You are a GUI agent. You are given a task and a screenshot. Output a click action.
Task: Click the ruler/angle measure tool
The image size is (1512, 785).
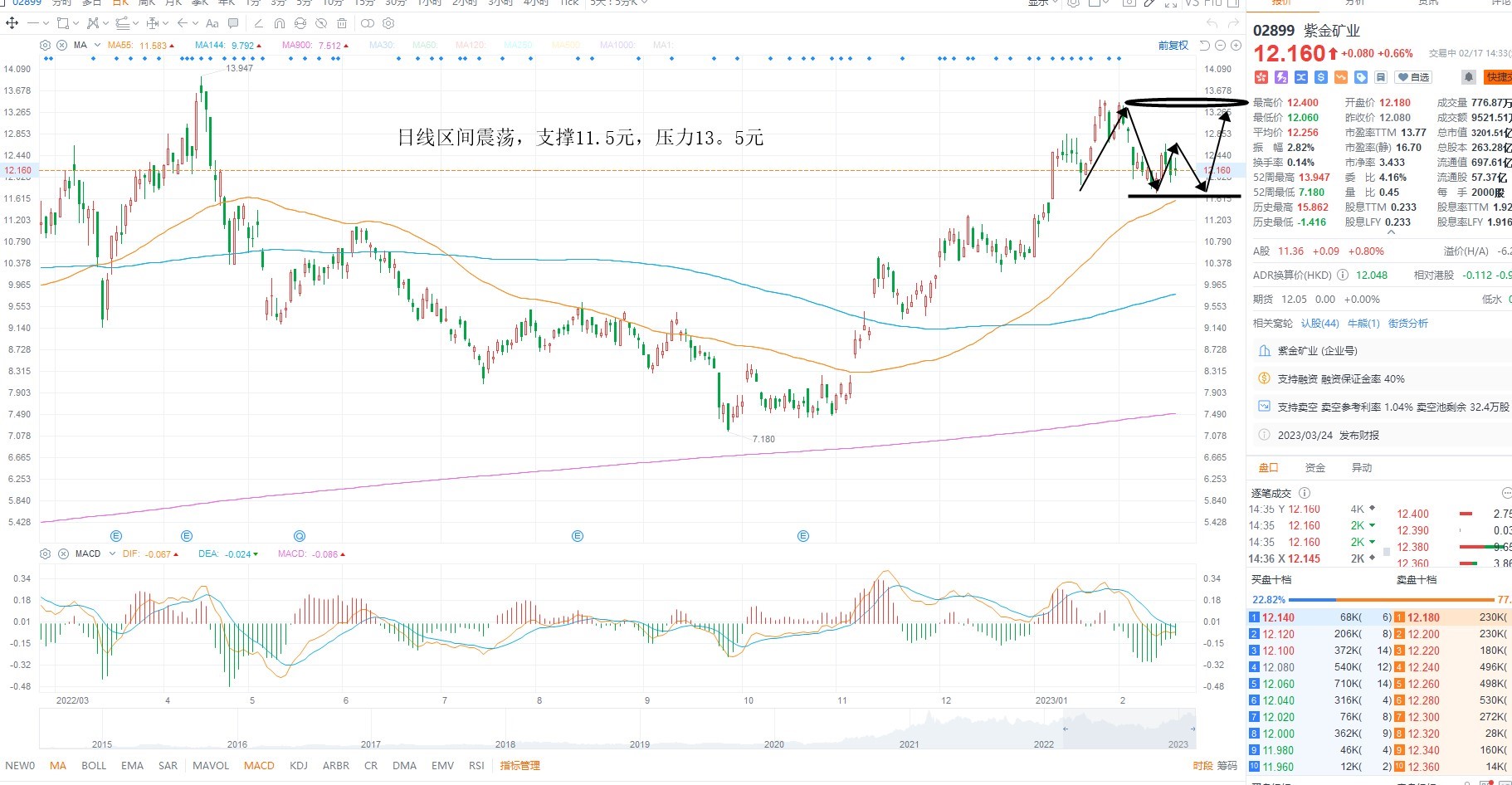pos(258,23)
